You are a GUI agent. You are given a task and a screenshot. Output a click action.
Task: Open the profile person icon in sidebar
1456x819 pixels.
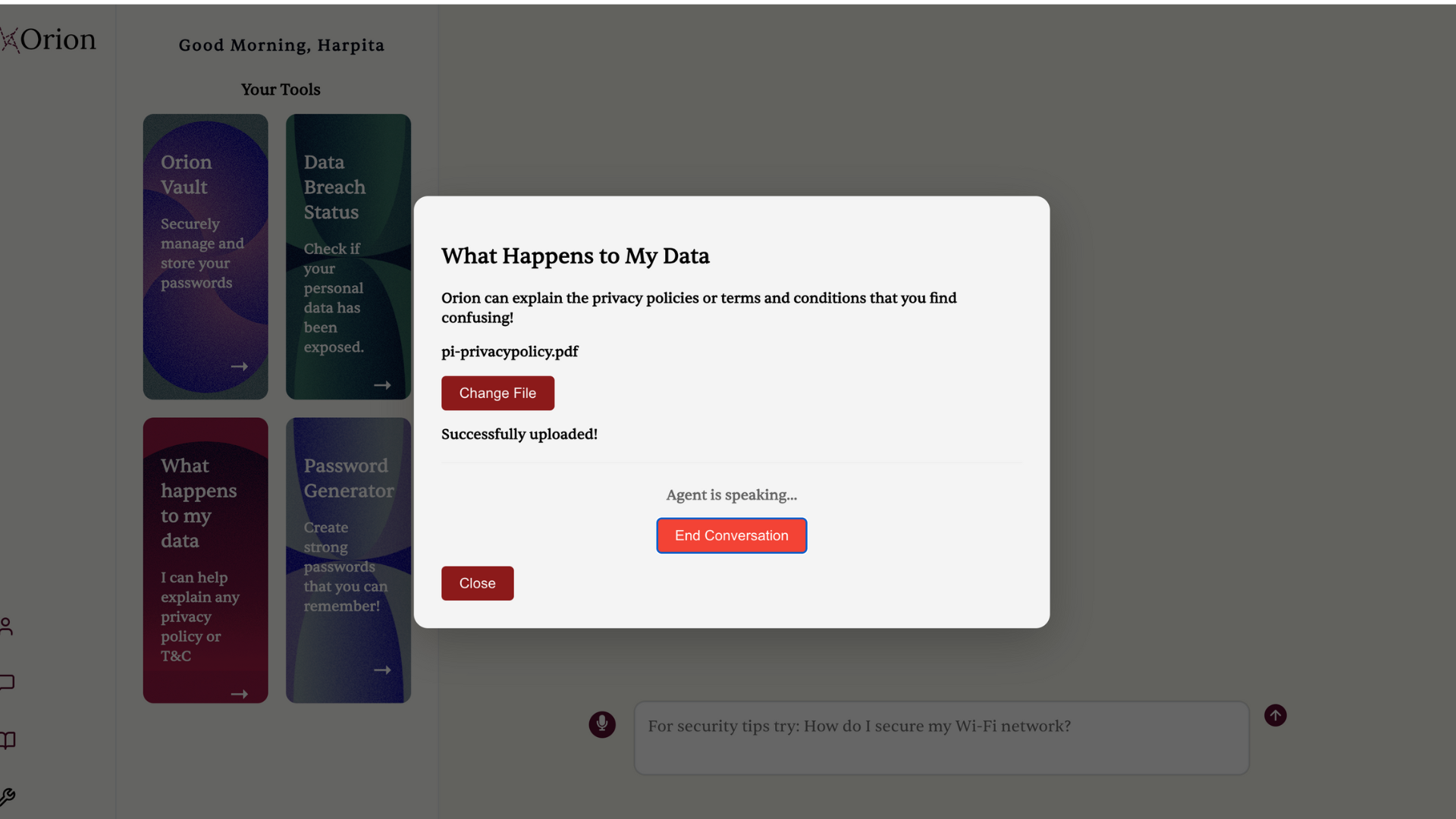point(7,626)
